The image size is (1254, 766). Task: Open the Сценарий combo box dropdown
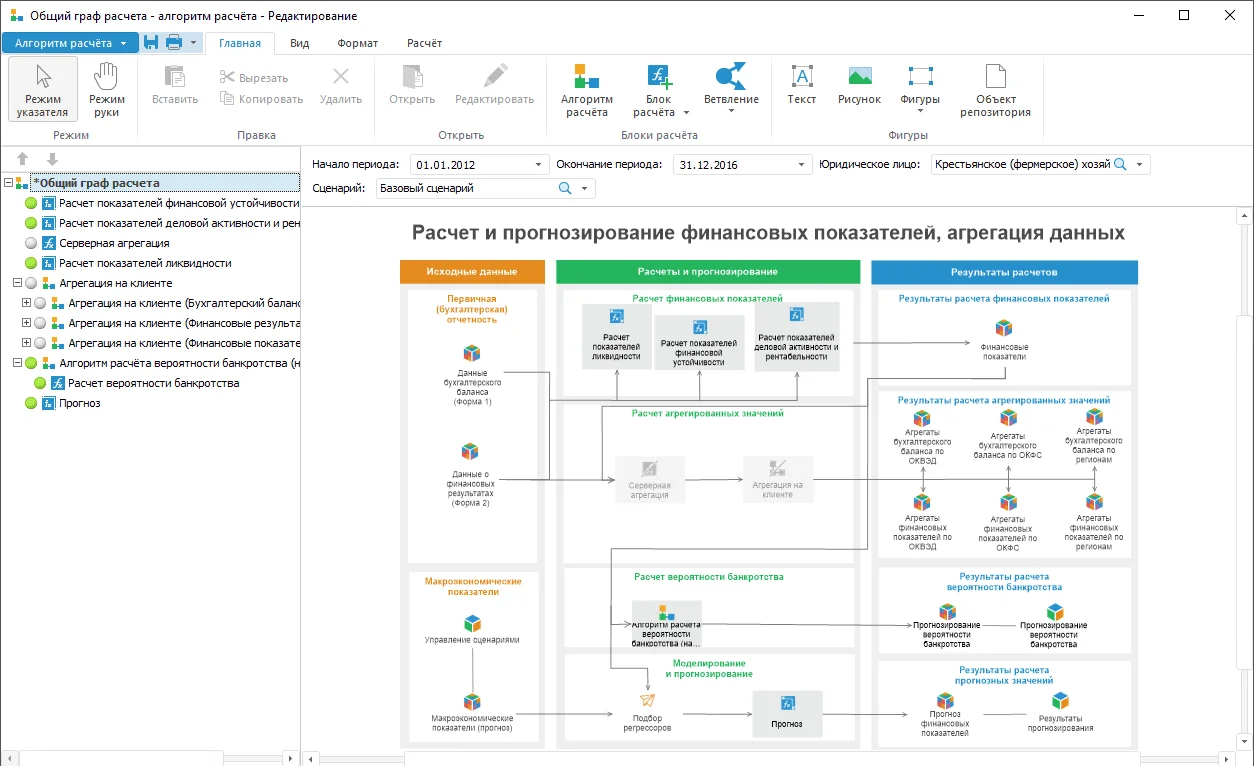(585, 188)
